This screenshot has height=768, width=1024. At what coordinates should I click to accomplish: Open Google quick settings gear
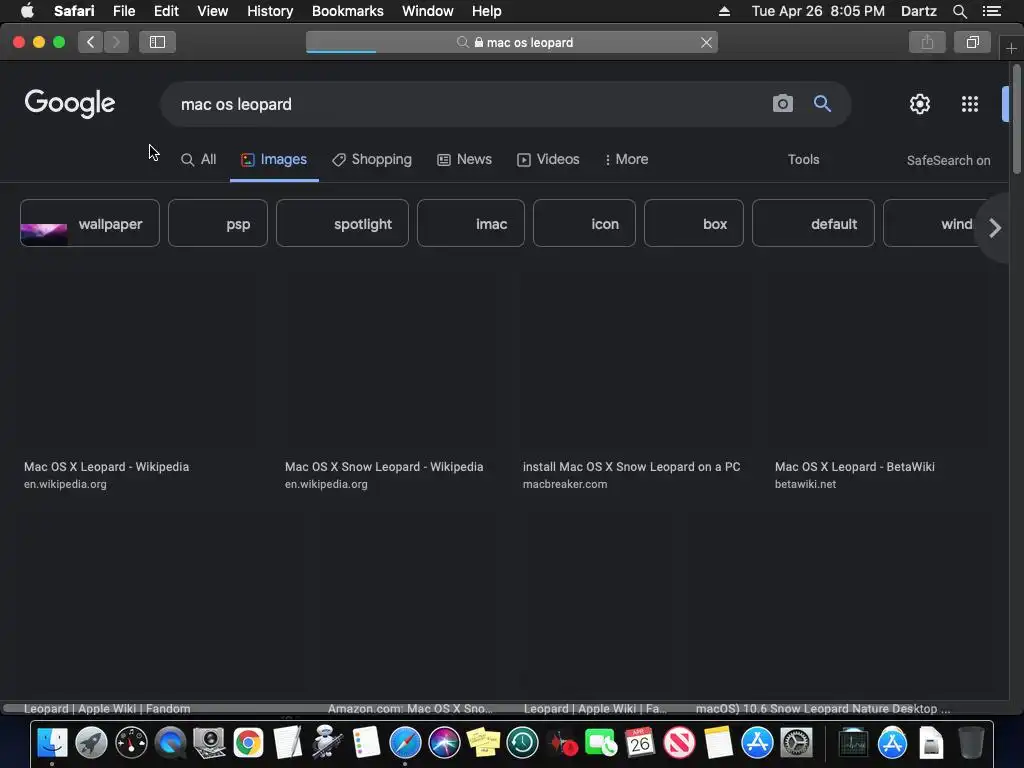(x=920, y=104)
